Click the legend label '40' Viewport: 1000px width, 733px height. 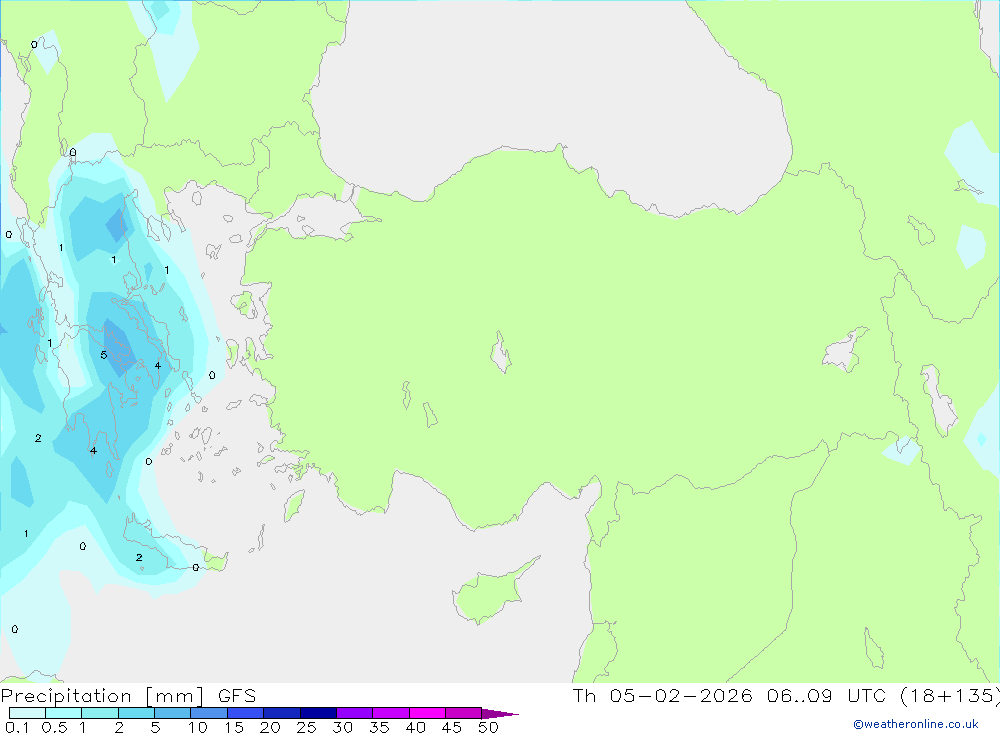tap(416, 727)
